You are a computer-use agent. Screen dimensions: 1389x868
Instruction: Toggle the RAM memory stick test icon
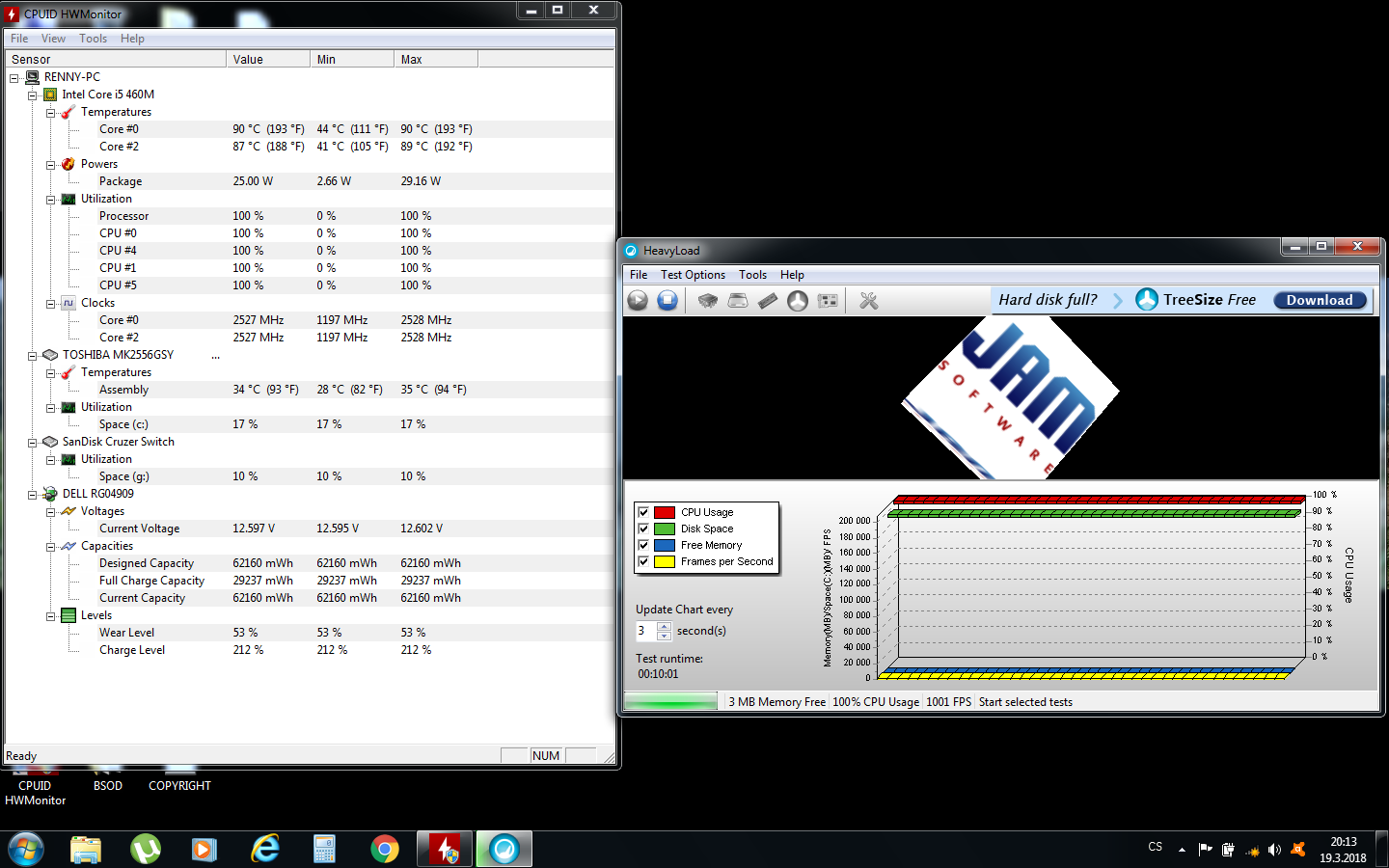[768, 301]
